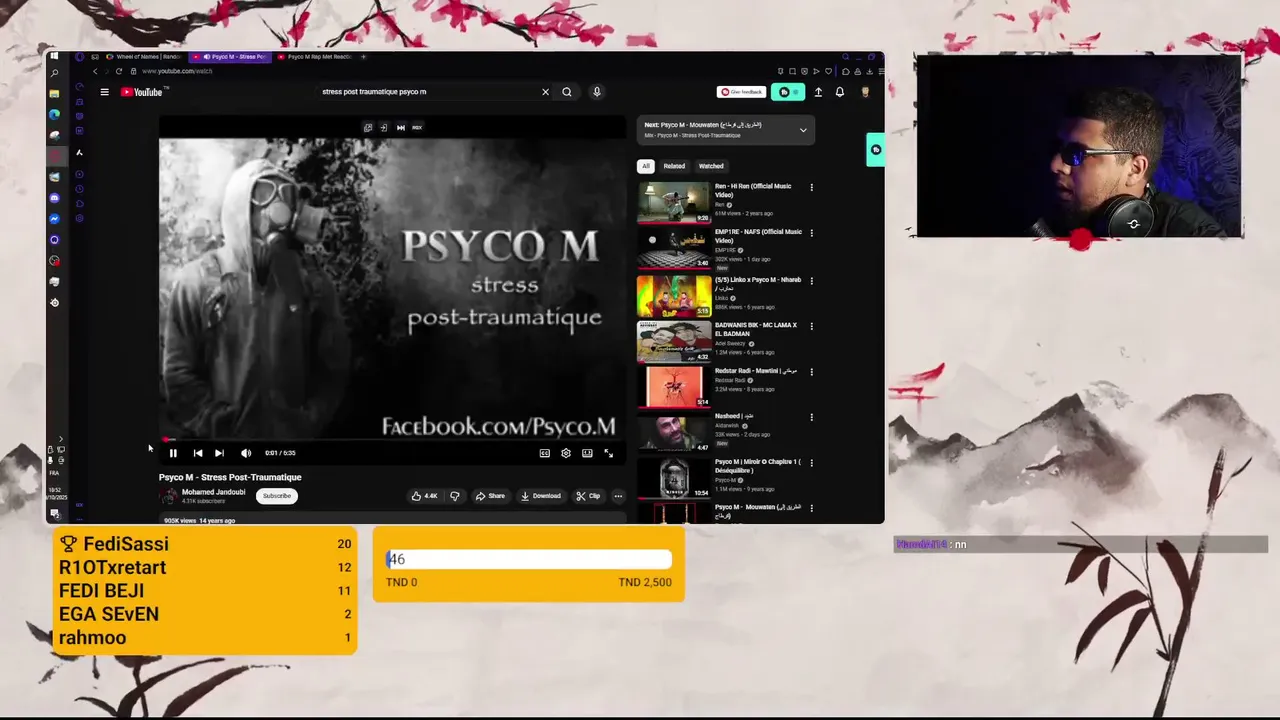Open options menu for Nasheed video
Viewport: 1280px width, 720px height.
pyautogui.click(x=811, y=417)
